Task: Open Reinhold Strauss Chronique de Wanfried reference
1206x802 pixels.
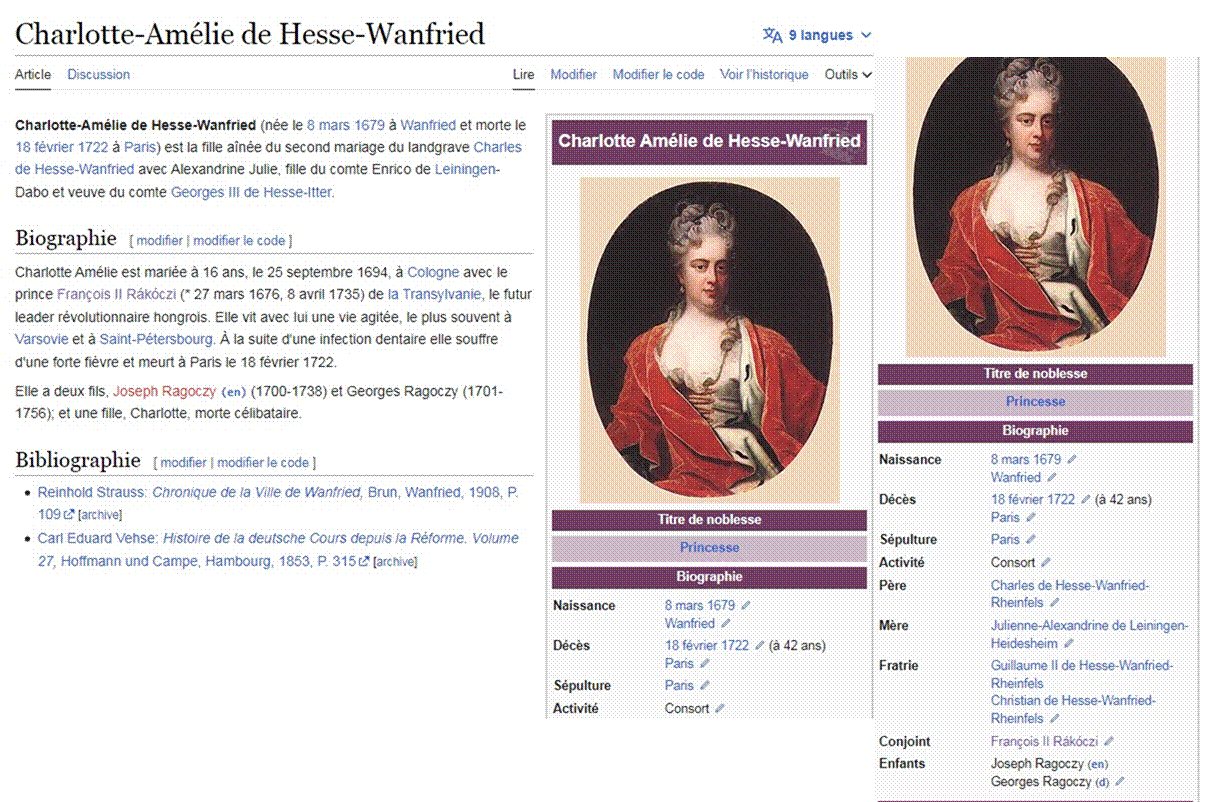Action: click(x=278, y=503)
